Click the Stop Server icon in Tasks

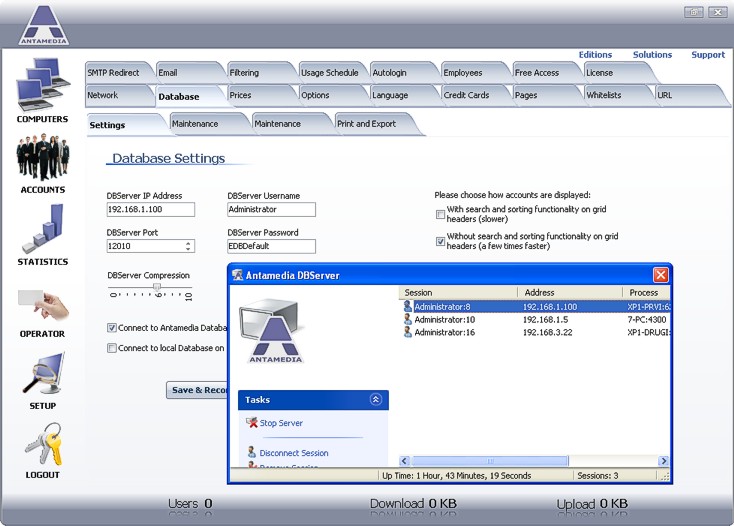tap(252, 423)
